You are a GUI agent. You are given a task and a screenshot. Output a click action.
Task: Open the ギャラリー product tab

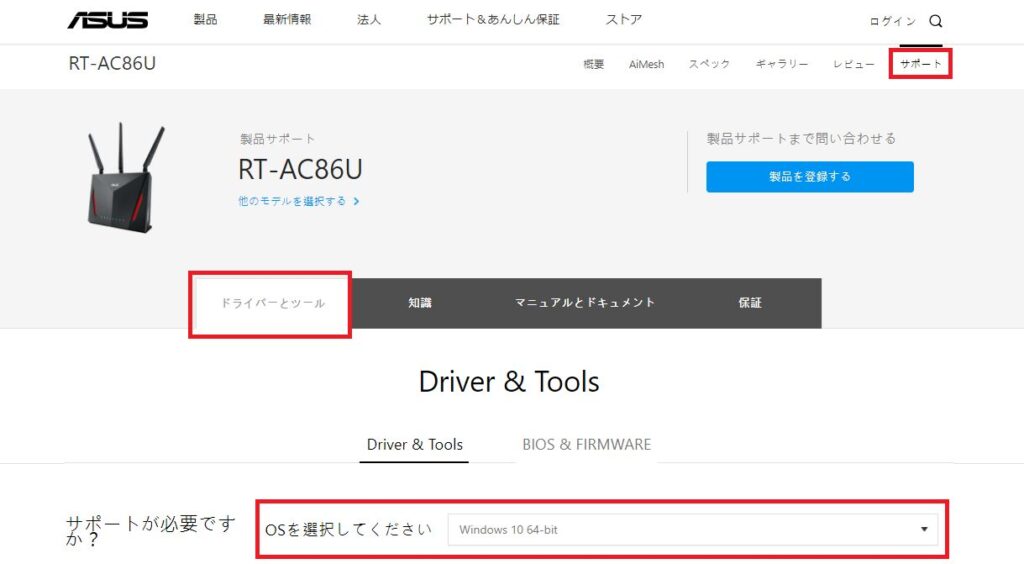pos(782,64)
